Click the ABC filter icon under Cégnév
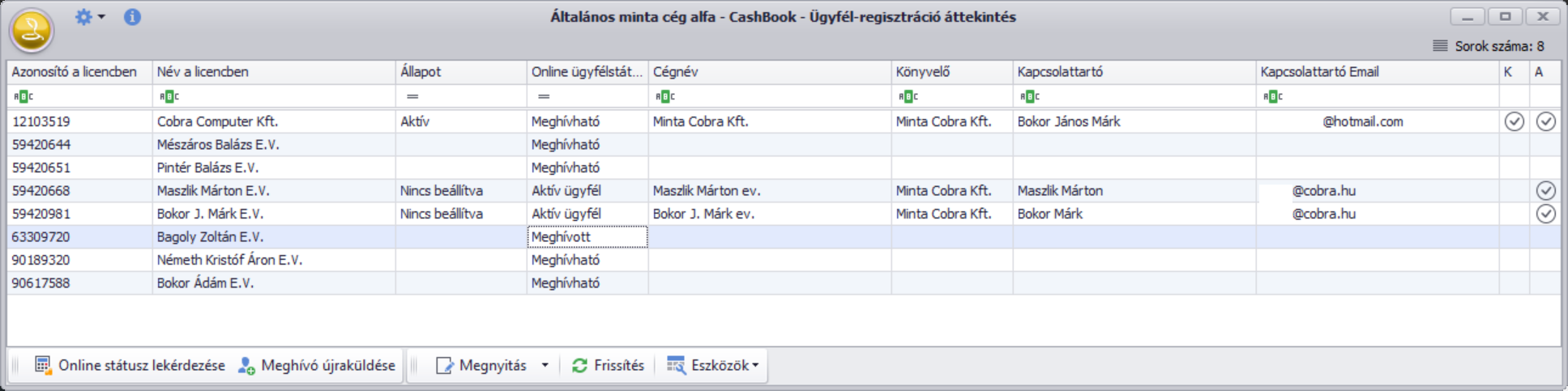 pyautogui.click(x=664, y=96)
